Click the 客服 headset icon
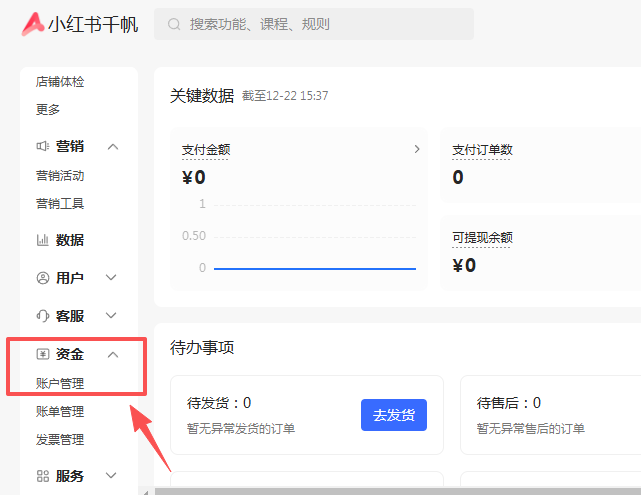Image resolution: width=641 pixels, height=495 pixels. (x=43, y=316)
